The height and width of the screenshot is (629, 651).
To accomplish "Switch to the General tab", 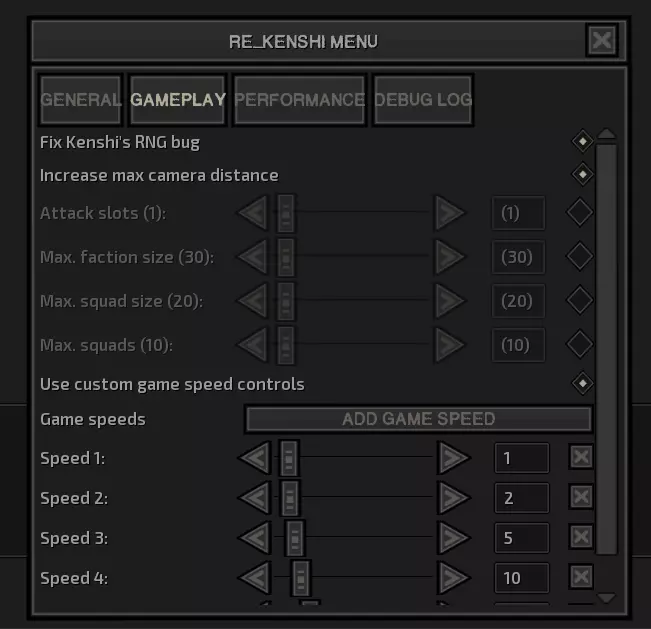I will coord(81,100).
